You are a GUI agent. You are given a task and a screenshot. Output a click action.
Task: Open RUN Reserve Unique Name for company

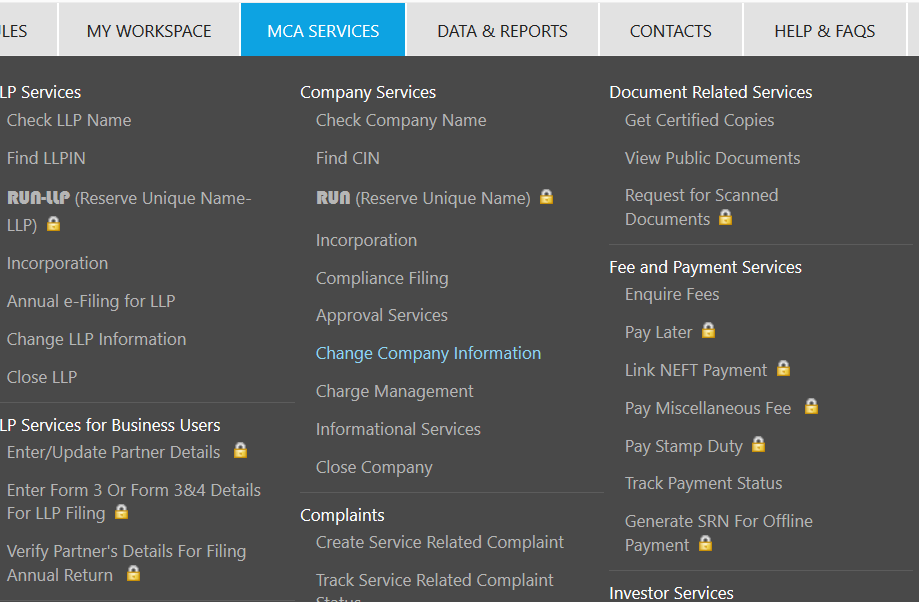tap(423, 198)
